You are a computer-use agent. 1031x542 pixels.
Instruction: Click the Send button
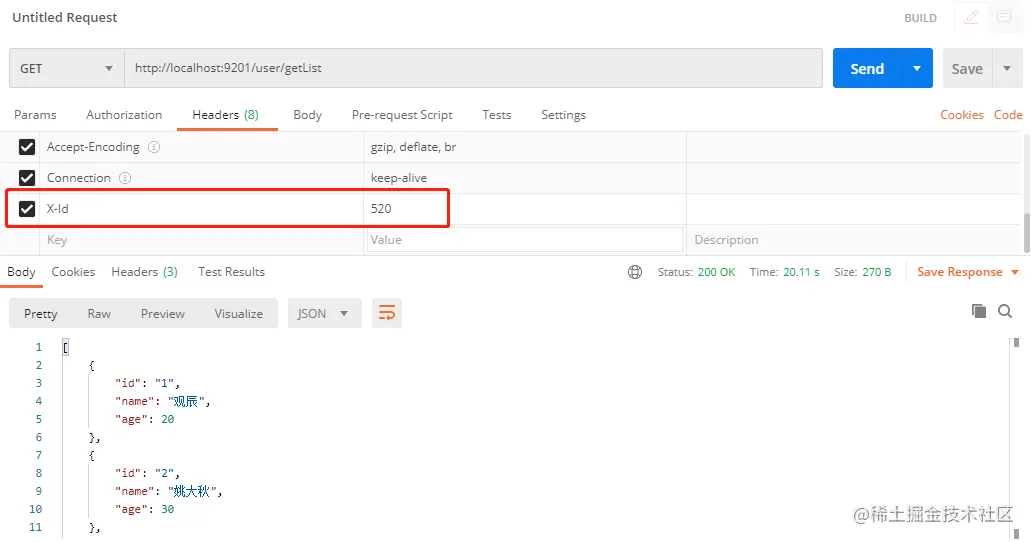click(867, 68)
